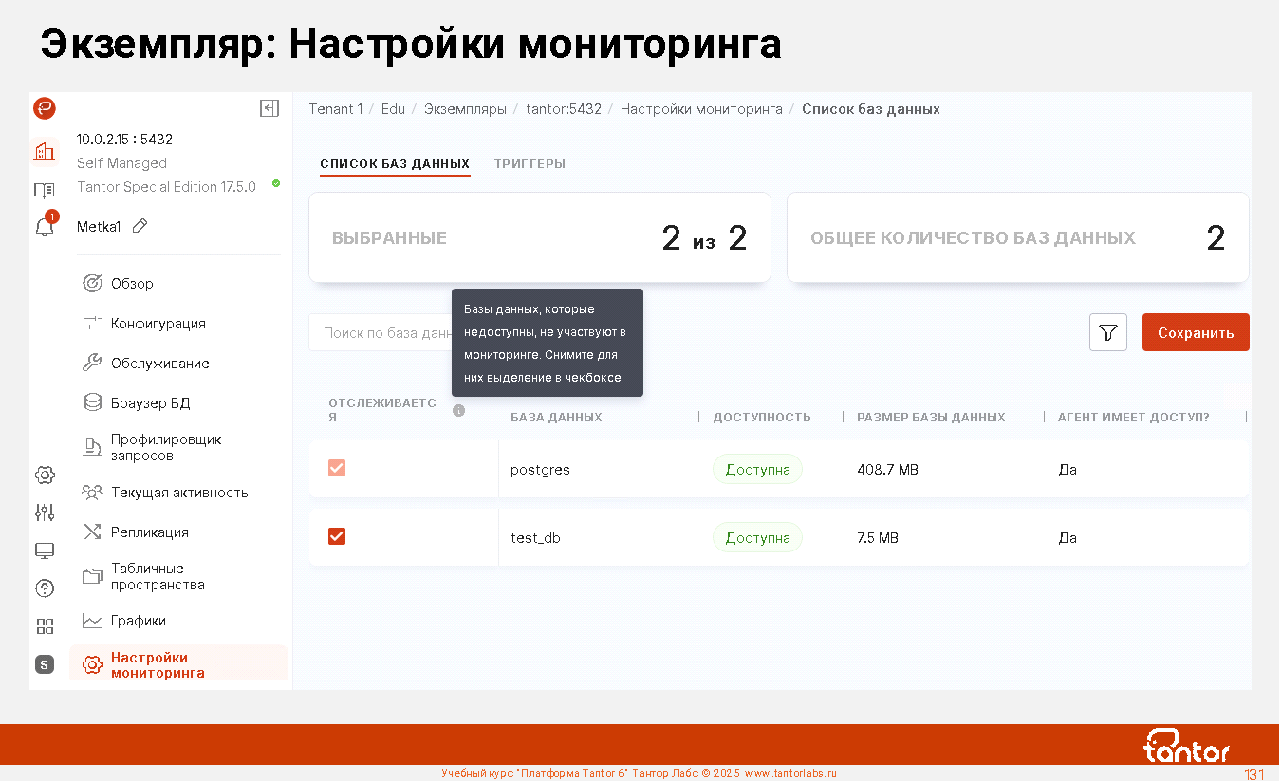Open Браузер БД menu item
This screenshot has height=781, width=1279.
tap(150, 403)
